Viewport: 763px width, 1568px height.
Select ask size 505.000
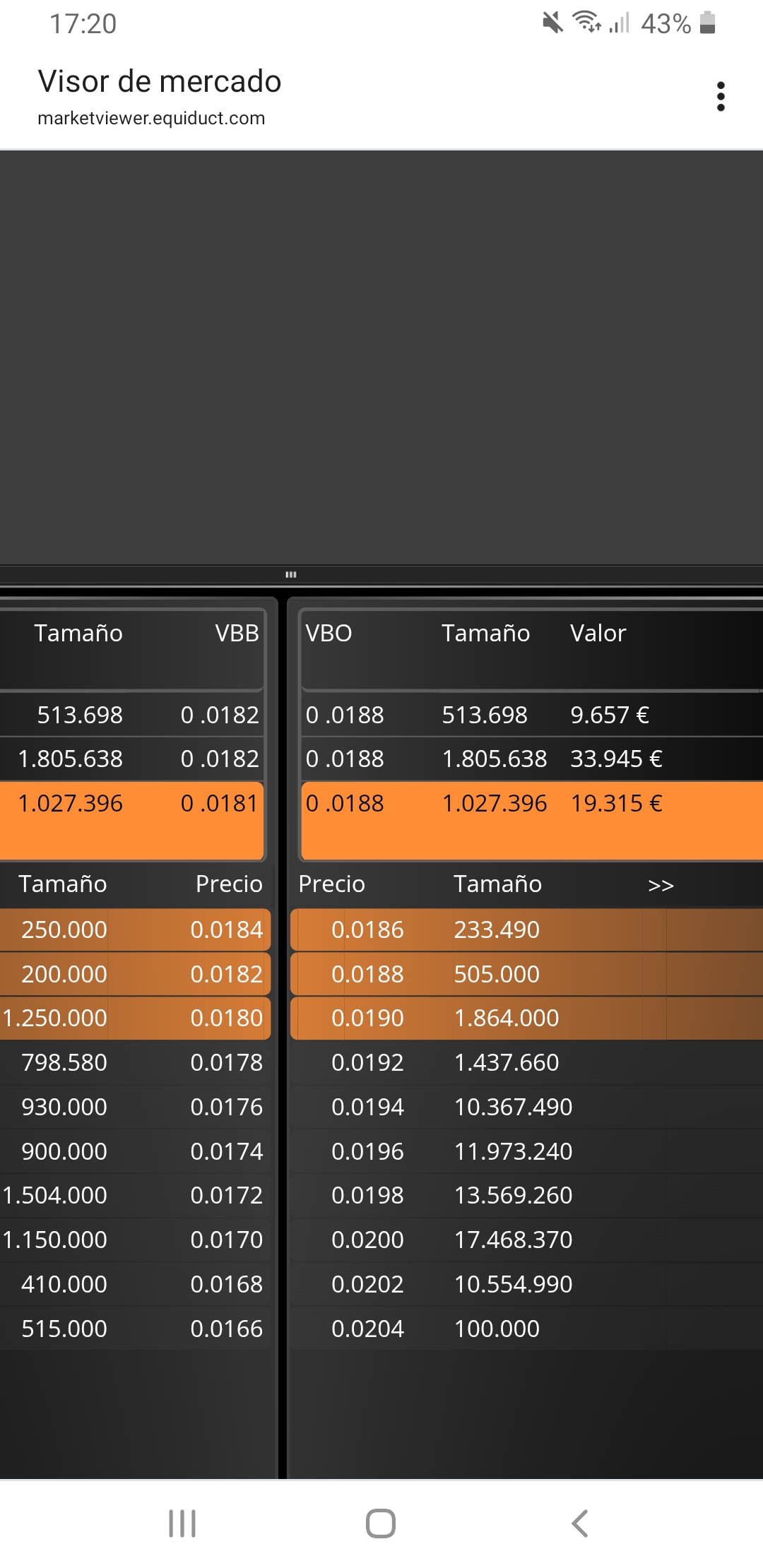[497, 974]
